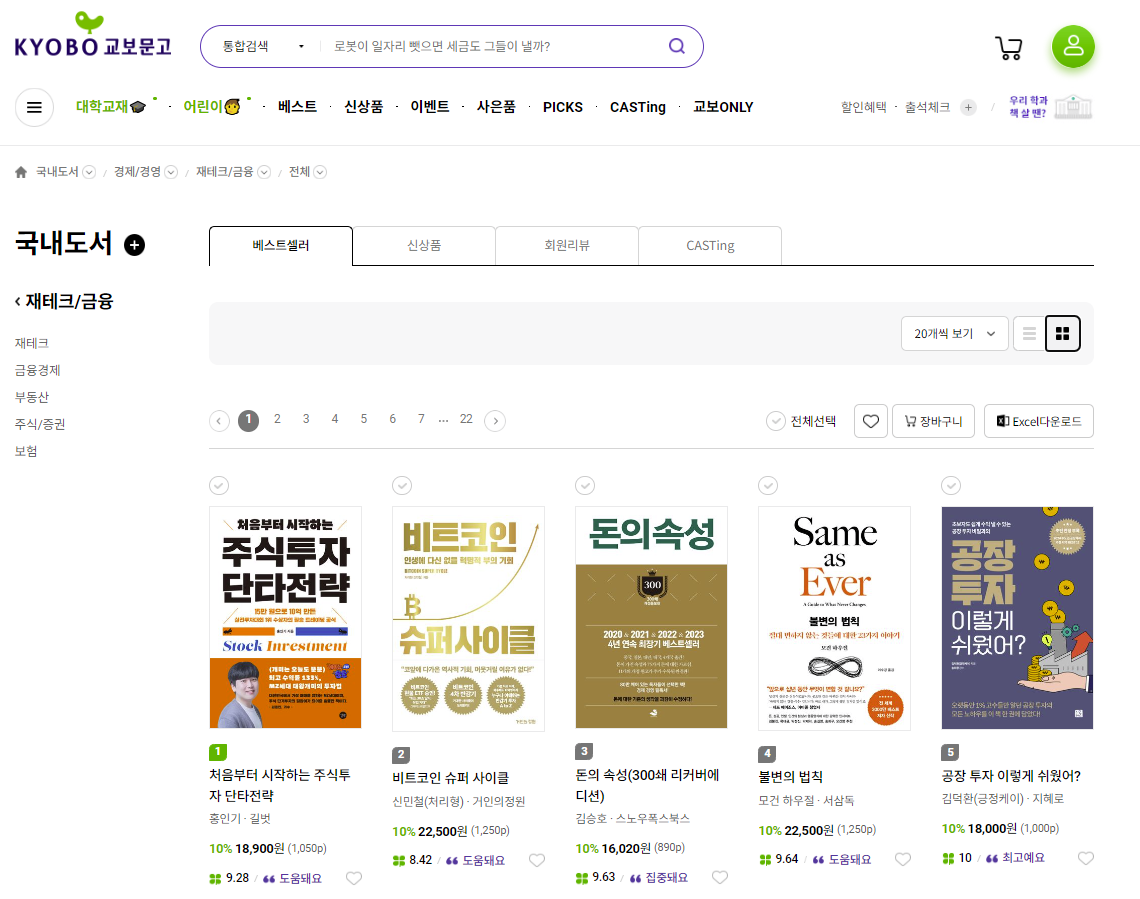1140x899 pixels.
Task: Open the 주식/증권 sidebar category
Action: pos(40,424)
